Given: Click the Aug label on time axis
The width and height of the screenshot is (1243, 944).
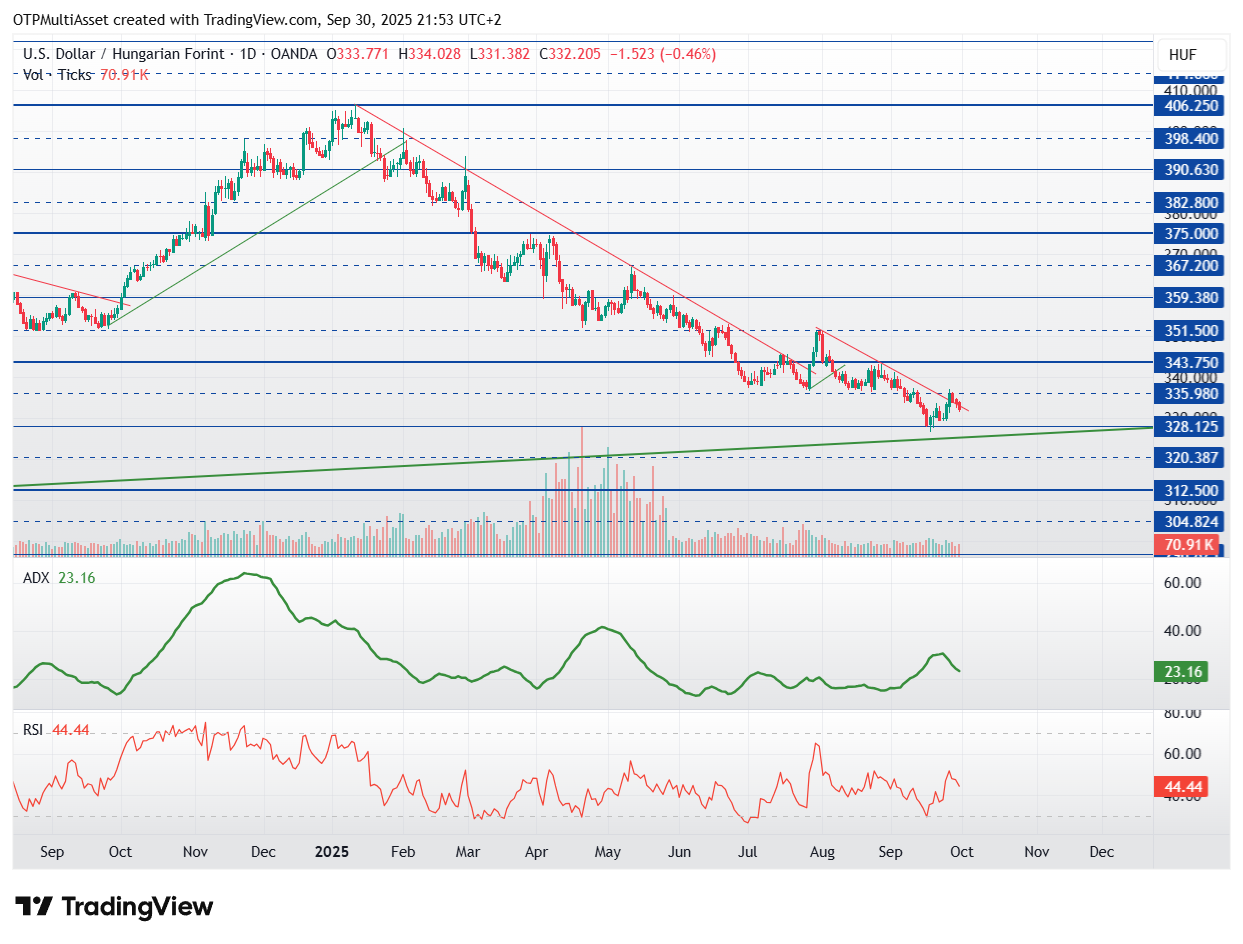Looking at the screenshot, I should coord(821,852).
